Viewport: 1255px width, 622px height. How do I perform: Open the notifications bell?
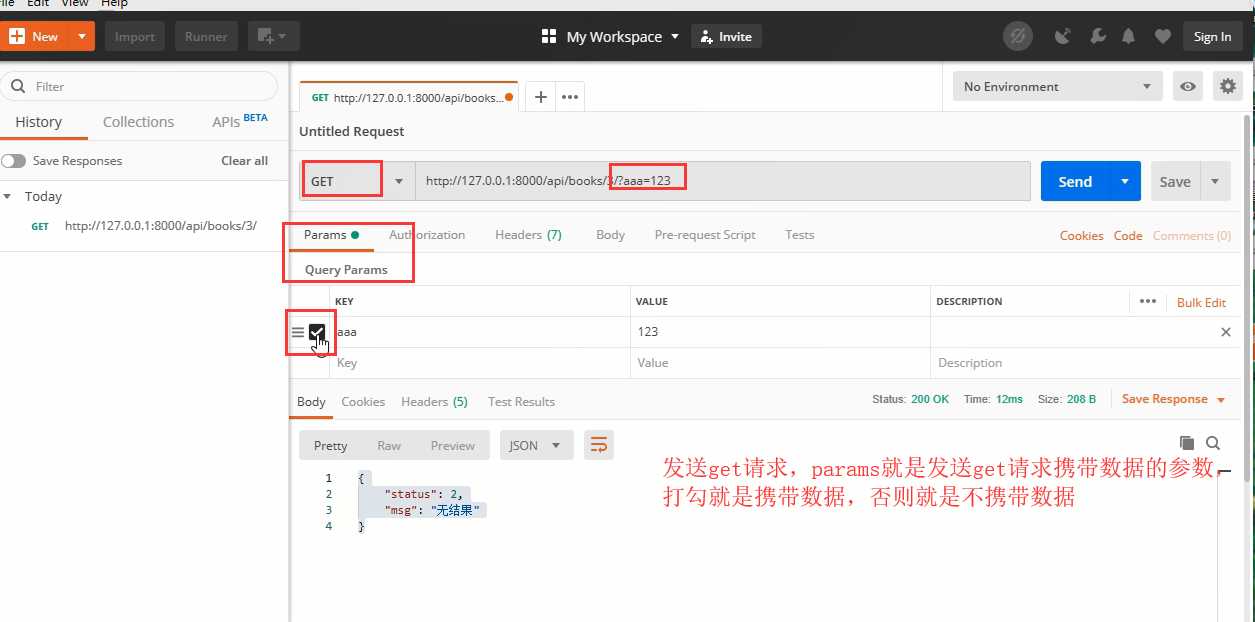1129,37
